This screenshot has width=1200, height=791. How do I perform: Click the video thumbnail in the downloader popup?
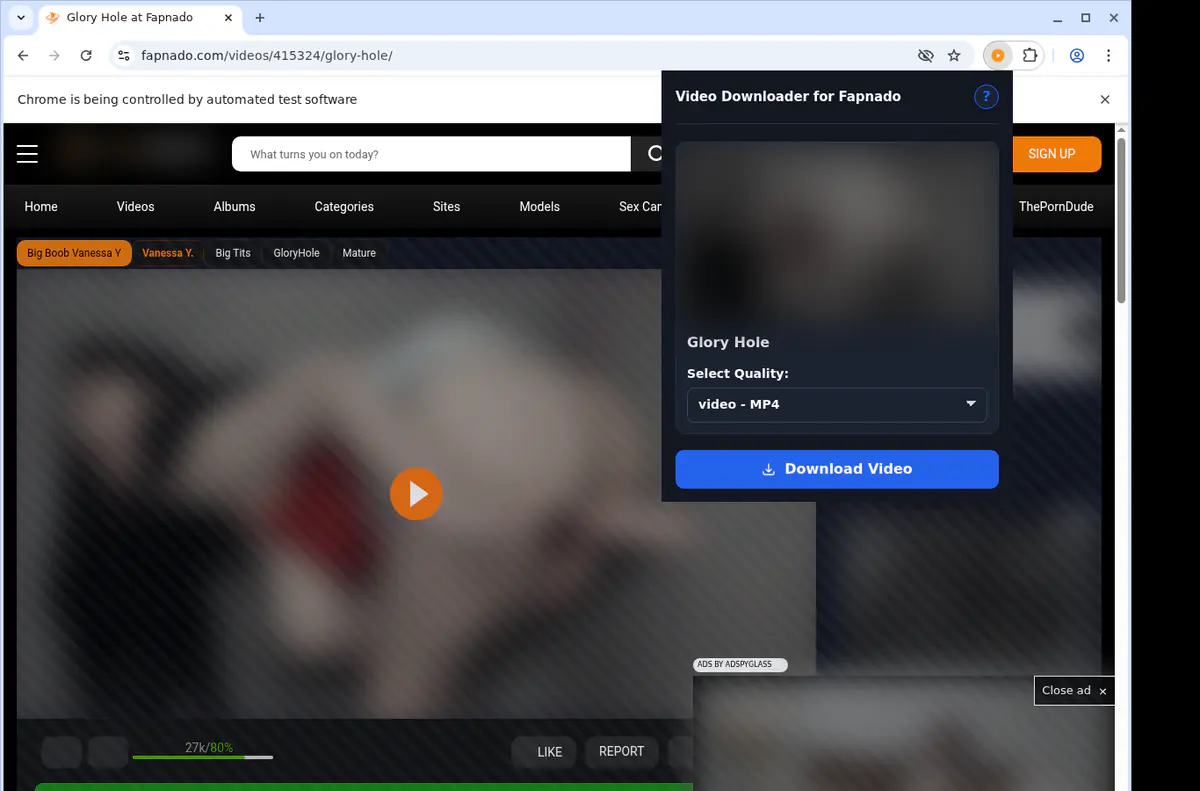[837, 232]
